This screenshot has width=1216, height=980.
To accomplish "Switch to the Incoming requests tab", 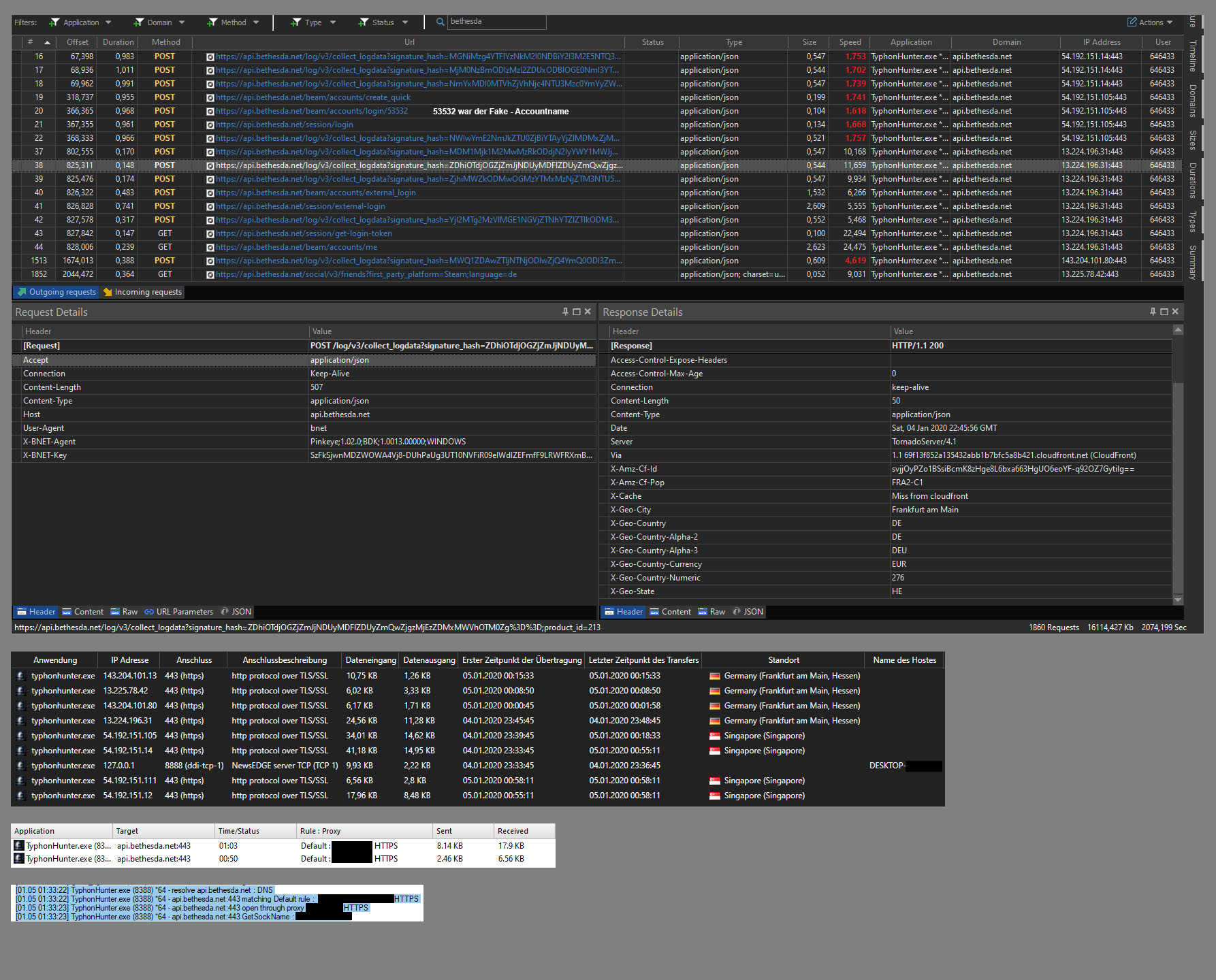I will [x=143, y=292].
